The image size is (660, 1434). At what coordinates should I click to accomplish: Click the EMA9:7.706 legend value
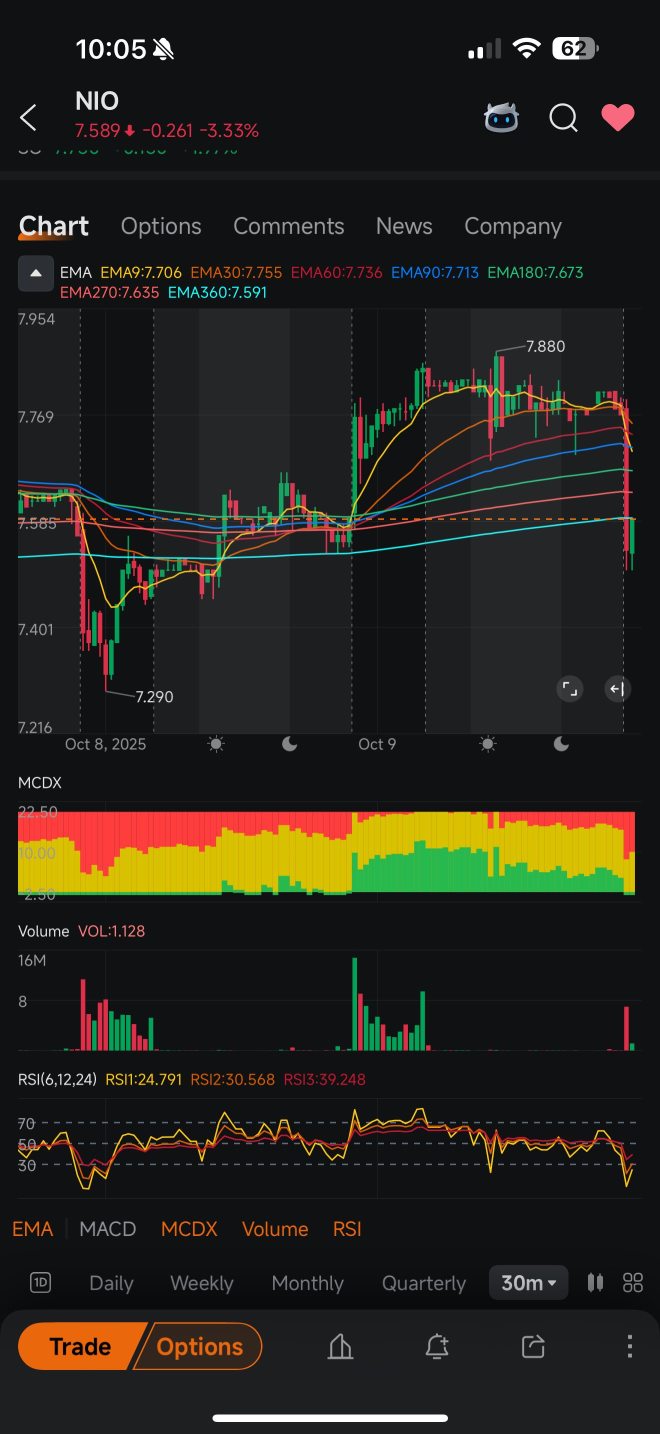point(141,272)
